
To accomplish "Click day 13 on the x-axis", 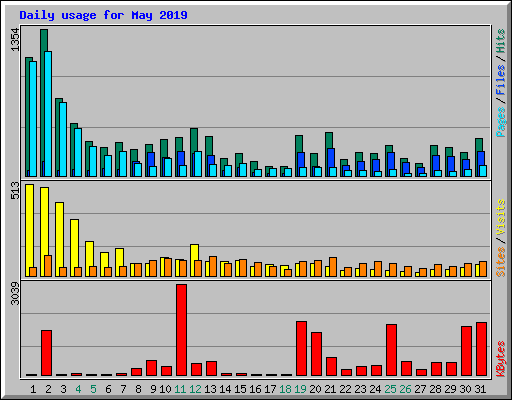I will click(x=210, y=389).
